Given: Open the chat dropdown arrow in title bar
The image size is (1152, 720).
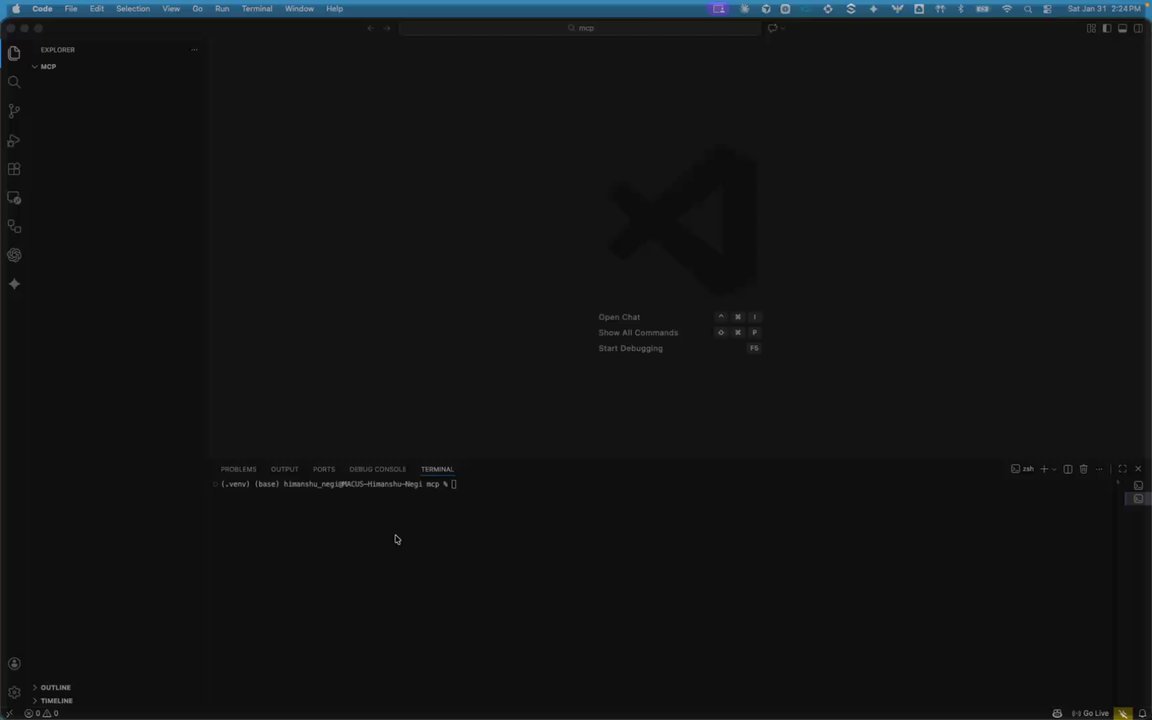Looking at the screenshot, I should tap(782, 28).
